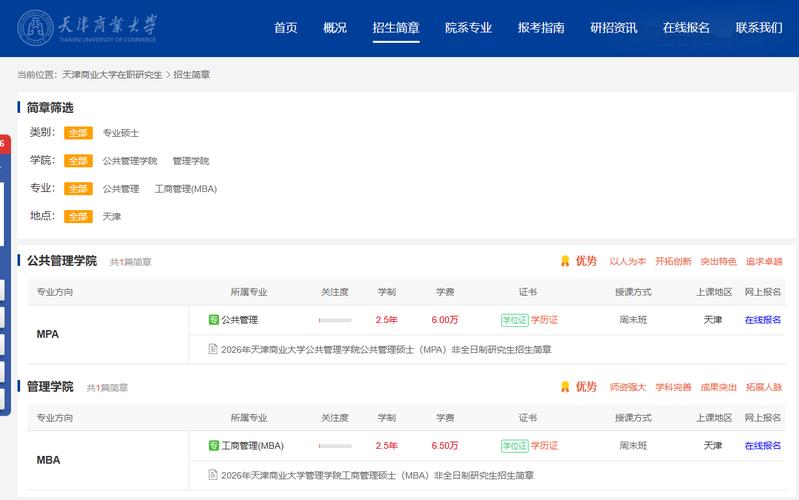Filter 学院 by 管理学院

[x=191, y=161]
